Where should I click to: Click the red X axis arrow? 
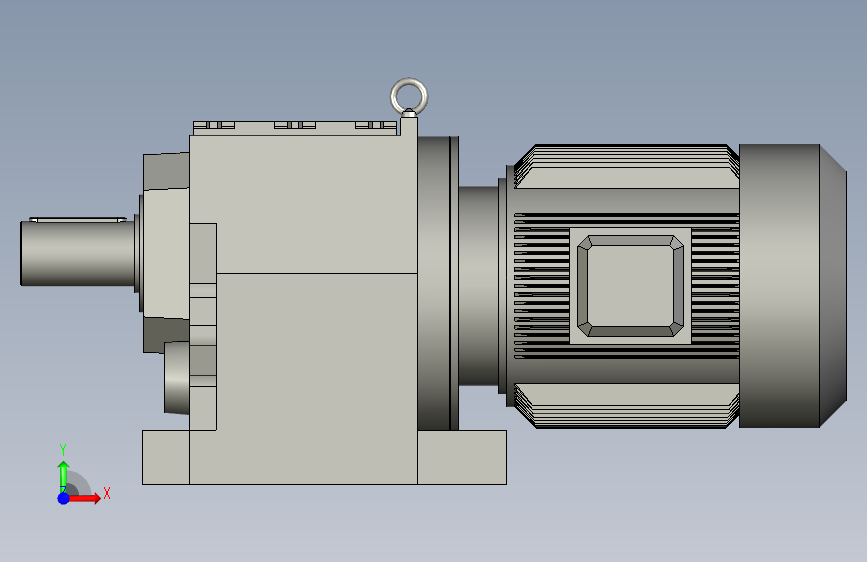click(x=85, y=498)
